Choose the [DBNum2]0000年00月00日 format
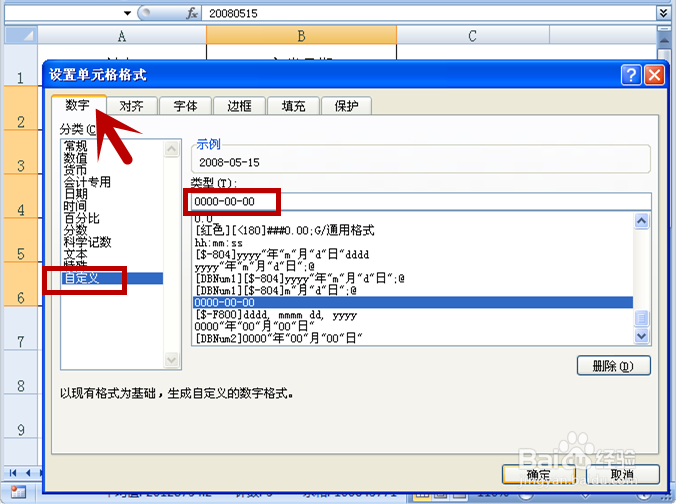The height and width of the screenshot is (504, 676). (x=279, y=338)
